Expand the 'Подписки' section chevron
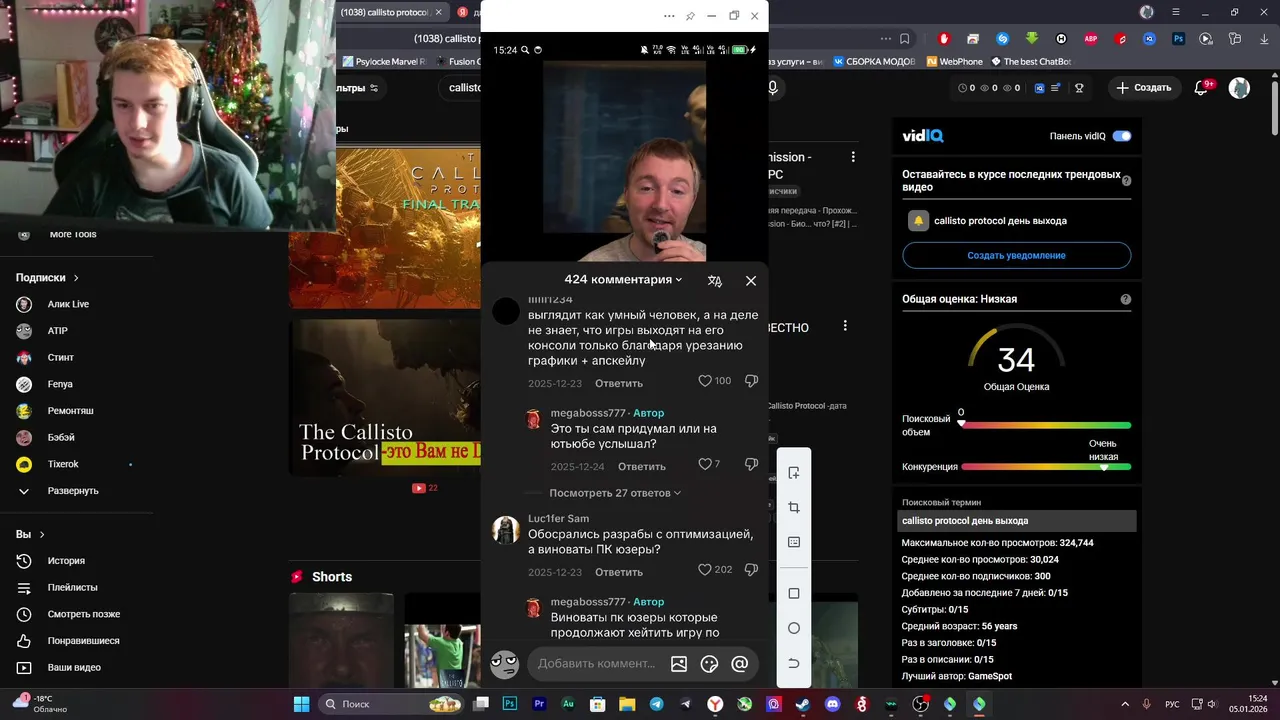This screenshot has height=720, width=1280. [76, 278]
